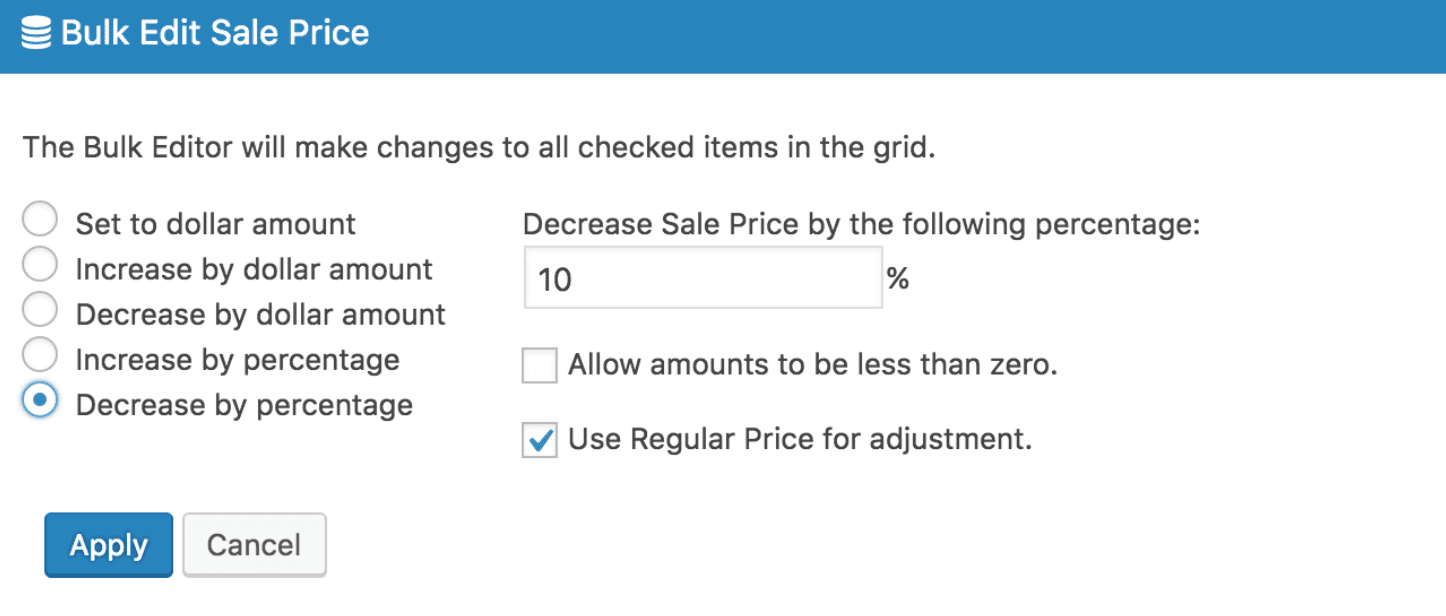
Task: Click the 'Decrease by dollar amount' label text
Action: 261,315
